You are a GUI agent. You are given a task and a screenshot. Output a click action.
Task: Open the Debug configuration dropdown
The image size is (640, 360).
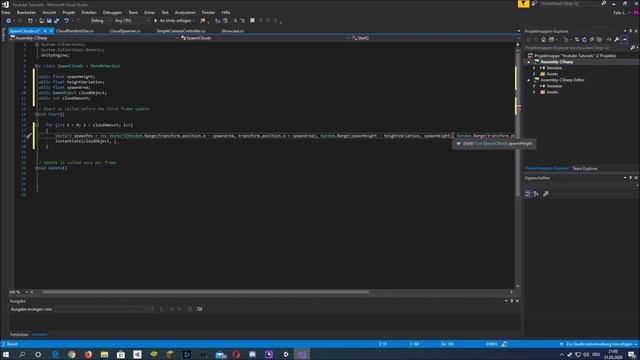100,21
